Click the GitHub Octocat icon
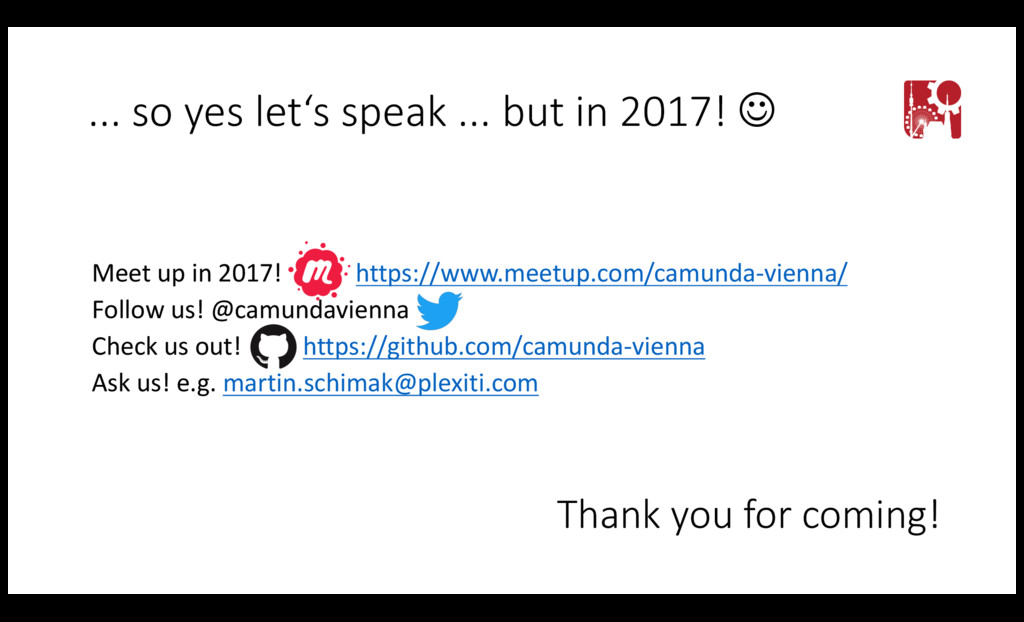 273,346
